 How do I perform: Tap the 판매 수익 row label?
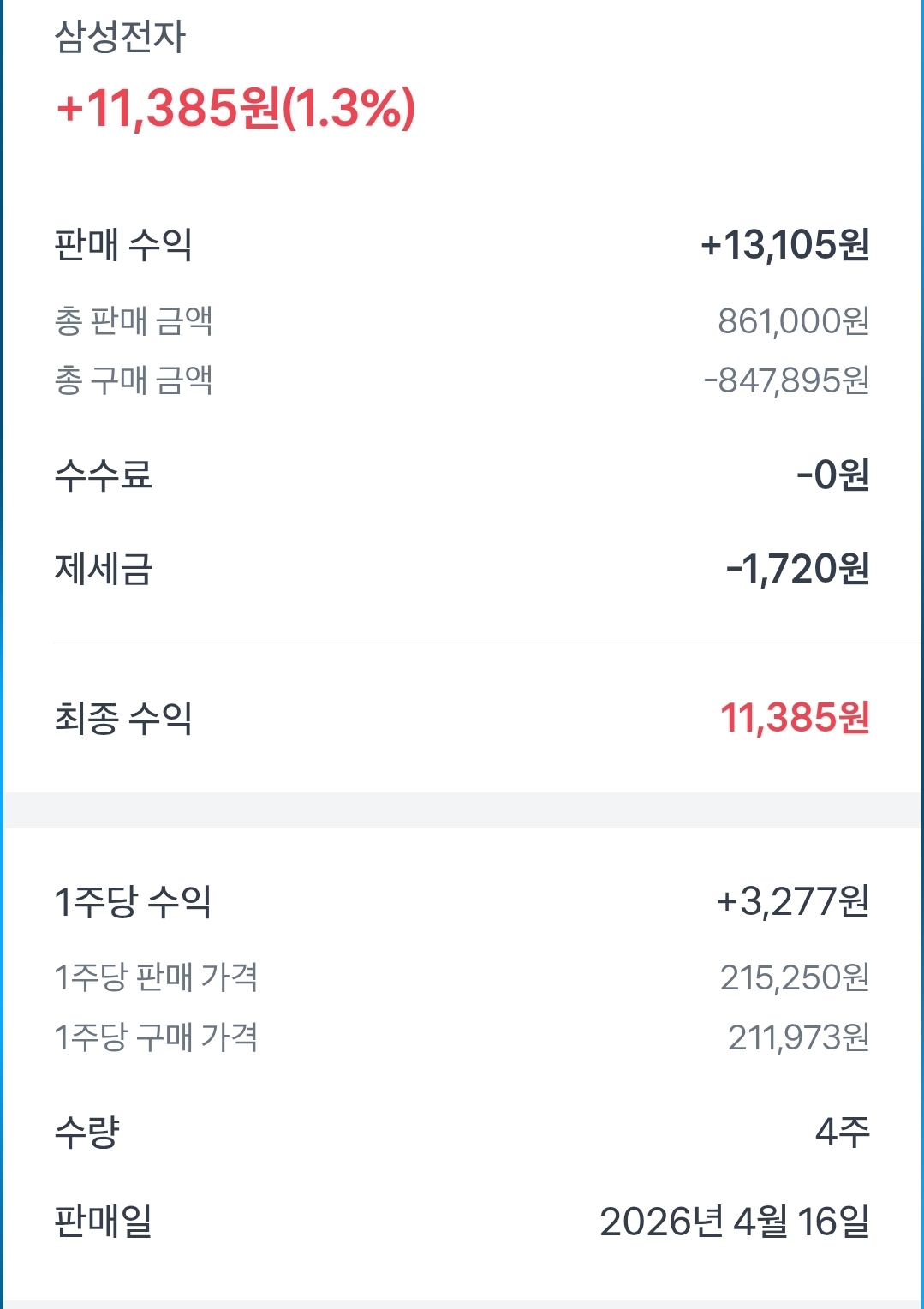click(x=123, y=245)
